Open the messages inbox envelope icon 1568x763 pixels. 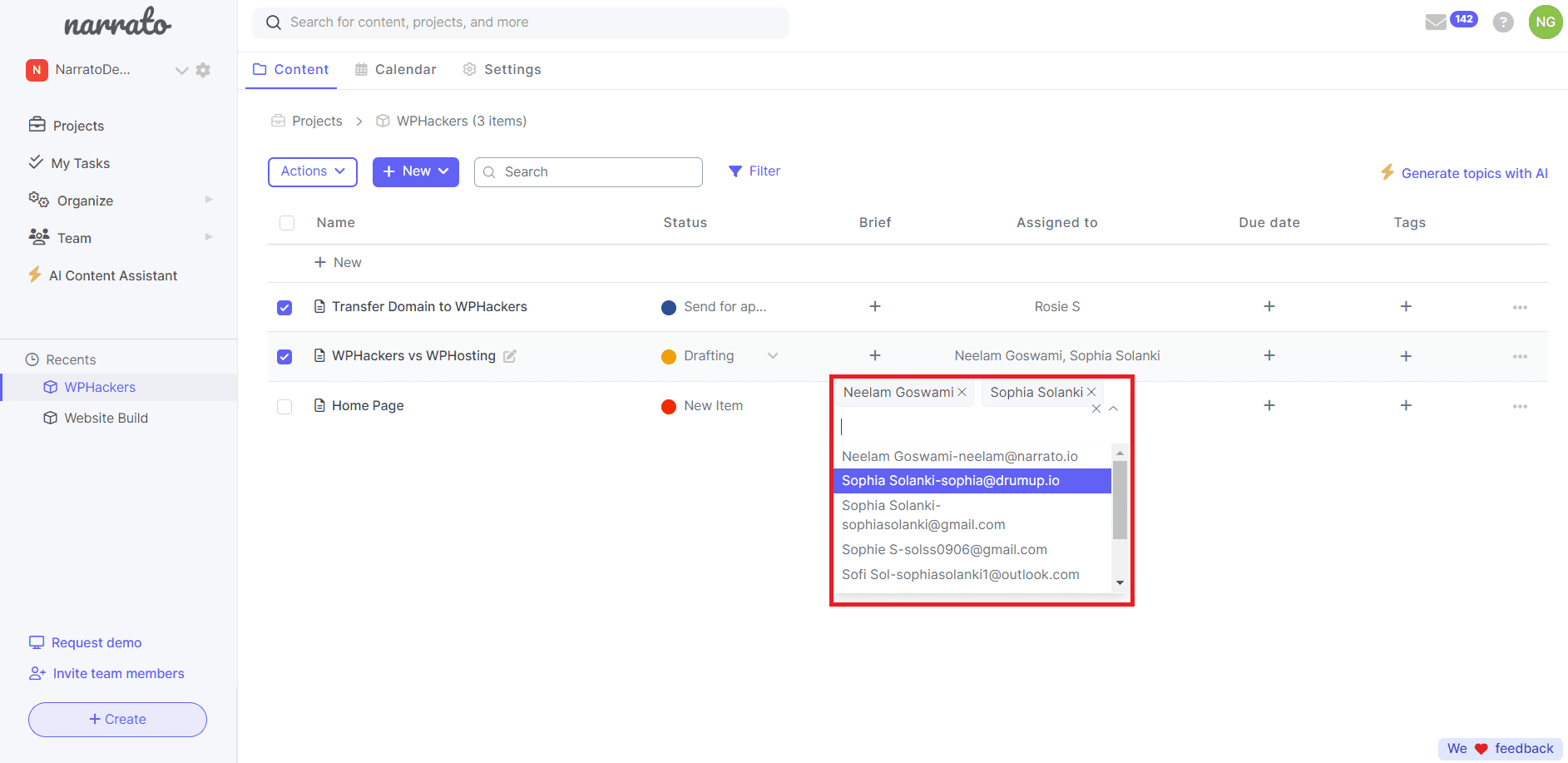[x=1436, y=22]
